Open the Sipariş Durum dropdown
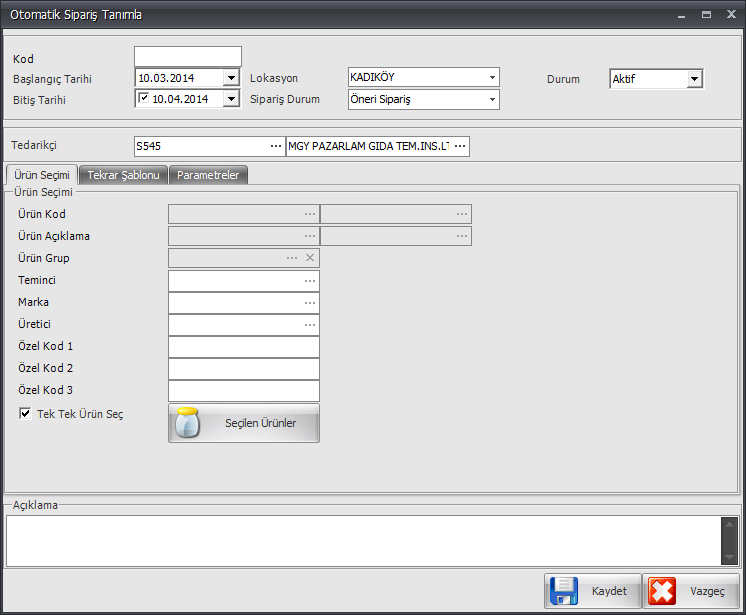This screenshot has height=615, width=746. coord(492,99)
